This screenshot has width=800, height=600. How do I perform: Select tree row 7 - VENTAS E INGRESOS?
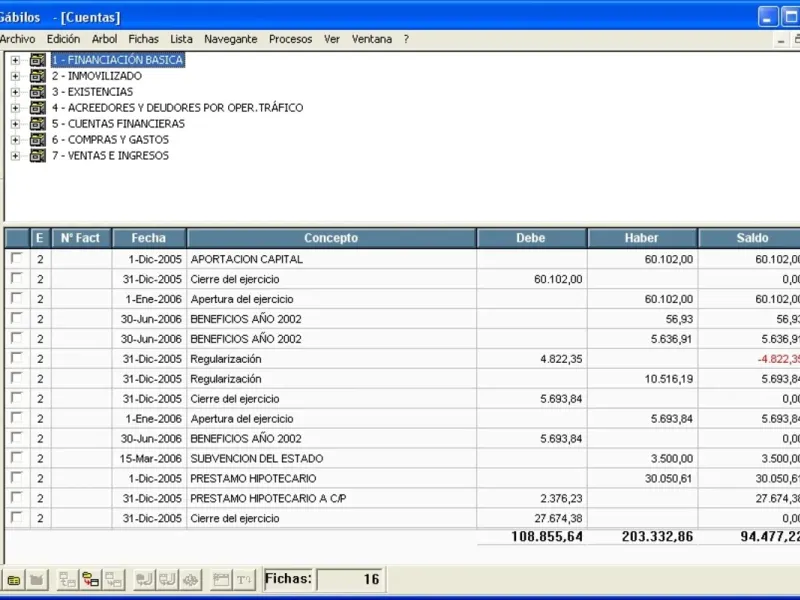click(x=110, y=156)
